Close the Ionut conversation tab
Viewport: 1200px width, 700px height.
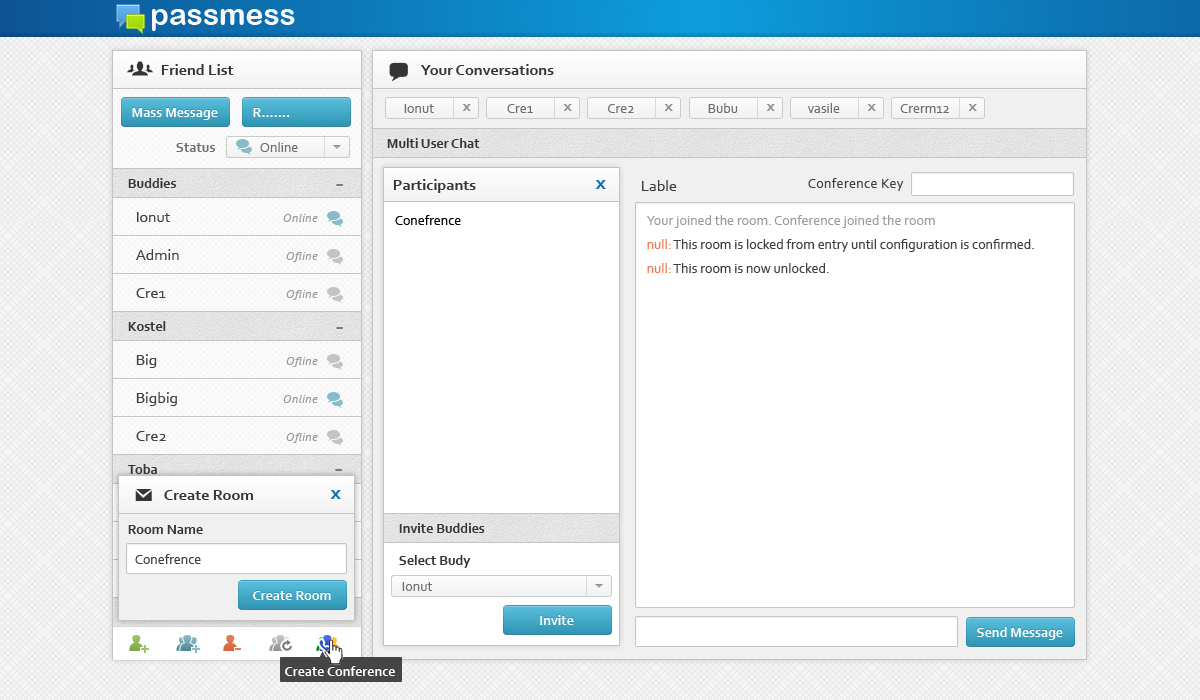click(466, 108)
